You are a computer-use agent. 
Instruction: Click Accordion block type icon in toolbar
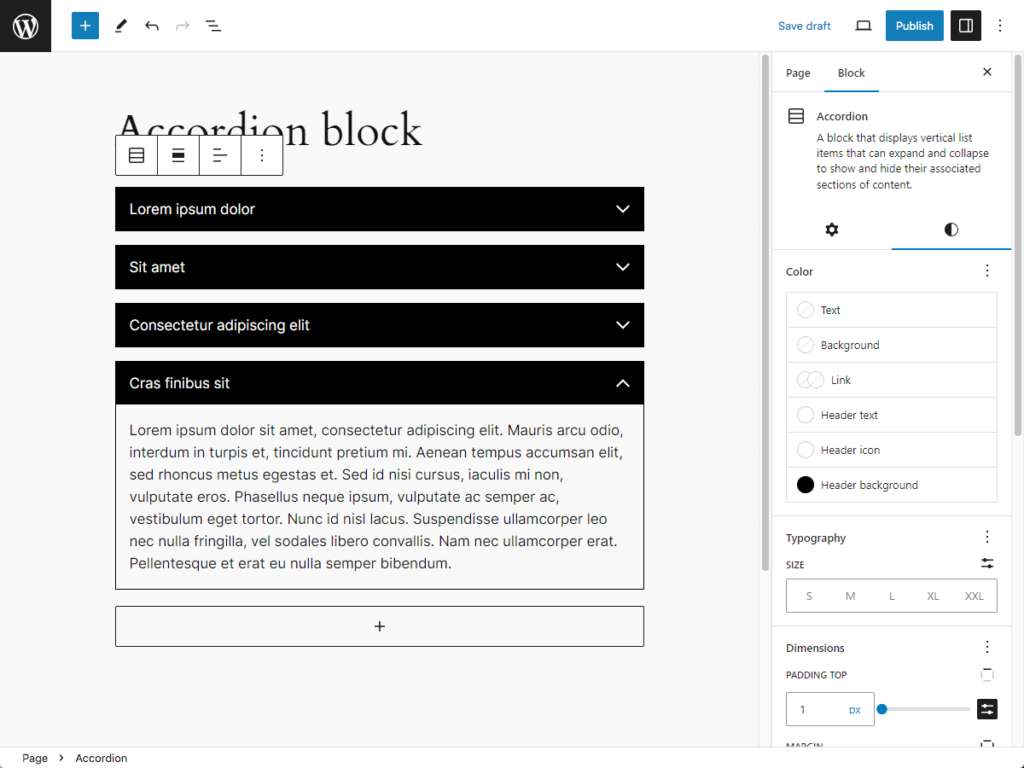137,155
